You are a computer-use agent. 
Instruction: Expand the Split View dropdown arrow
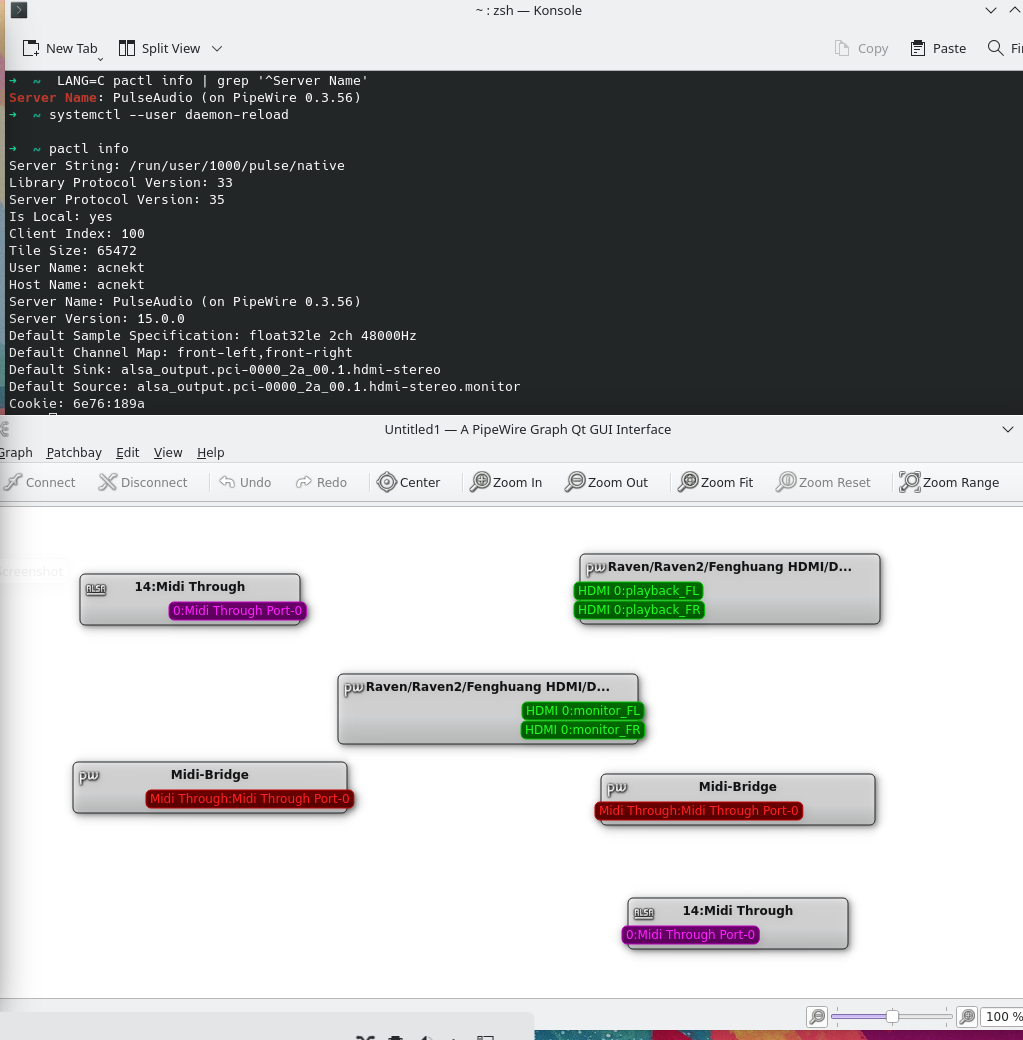click(x=217, y=48)
